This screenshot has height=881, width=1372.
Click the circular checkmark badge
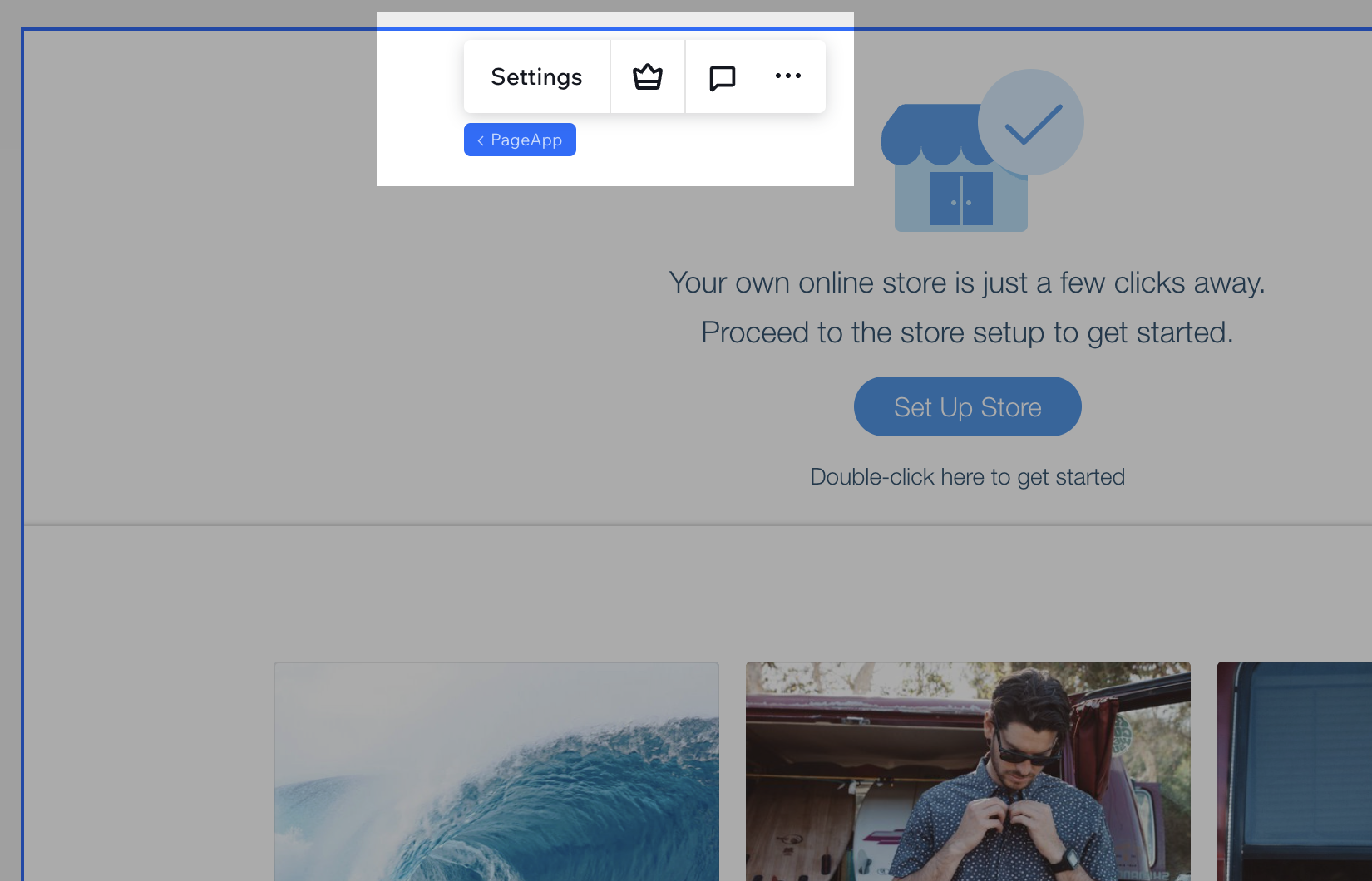coord(1031,122)
